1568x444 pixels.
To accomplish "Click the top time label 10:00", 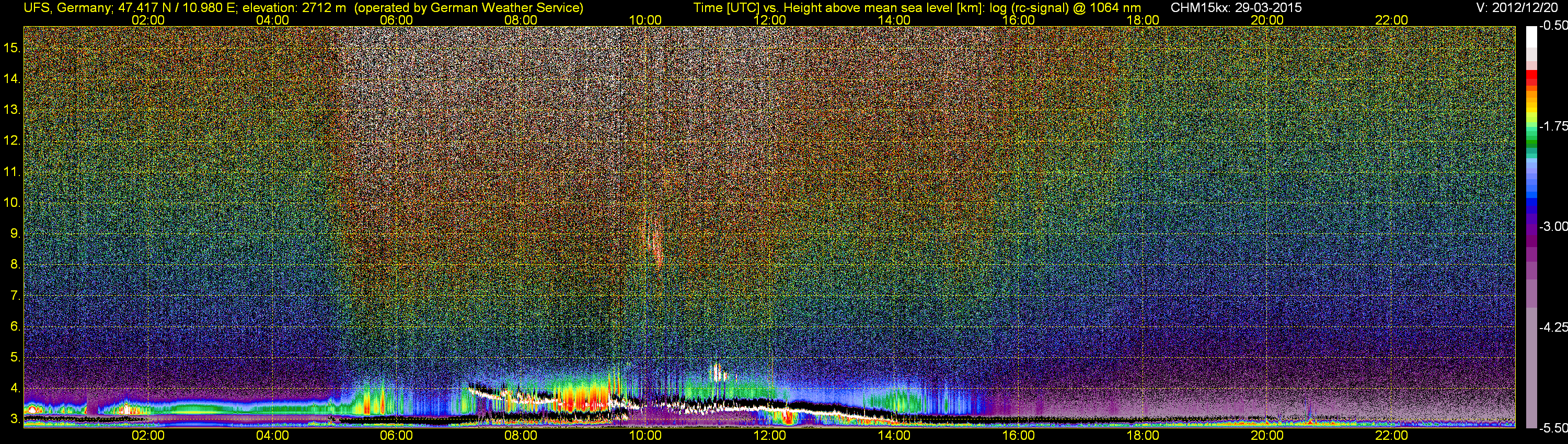I will (x=645, y=20).
